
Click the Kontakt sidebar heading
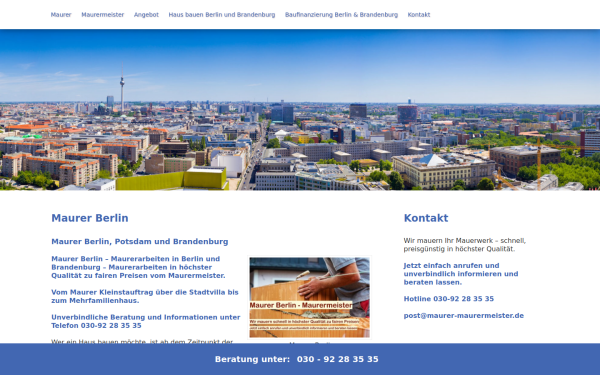pyautogui.click(x=426, y=218)
